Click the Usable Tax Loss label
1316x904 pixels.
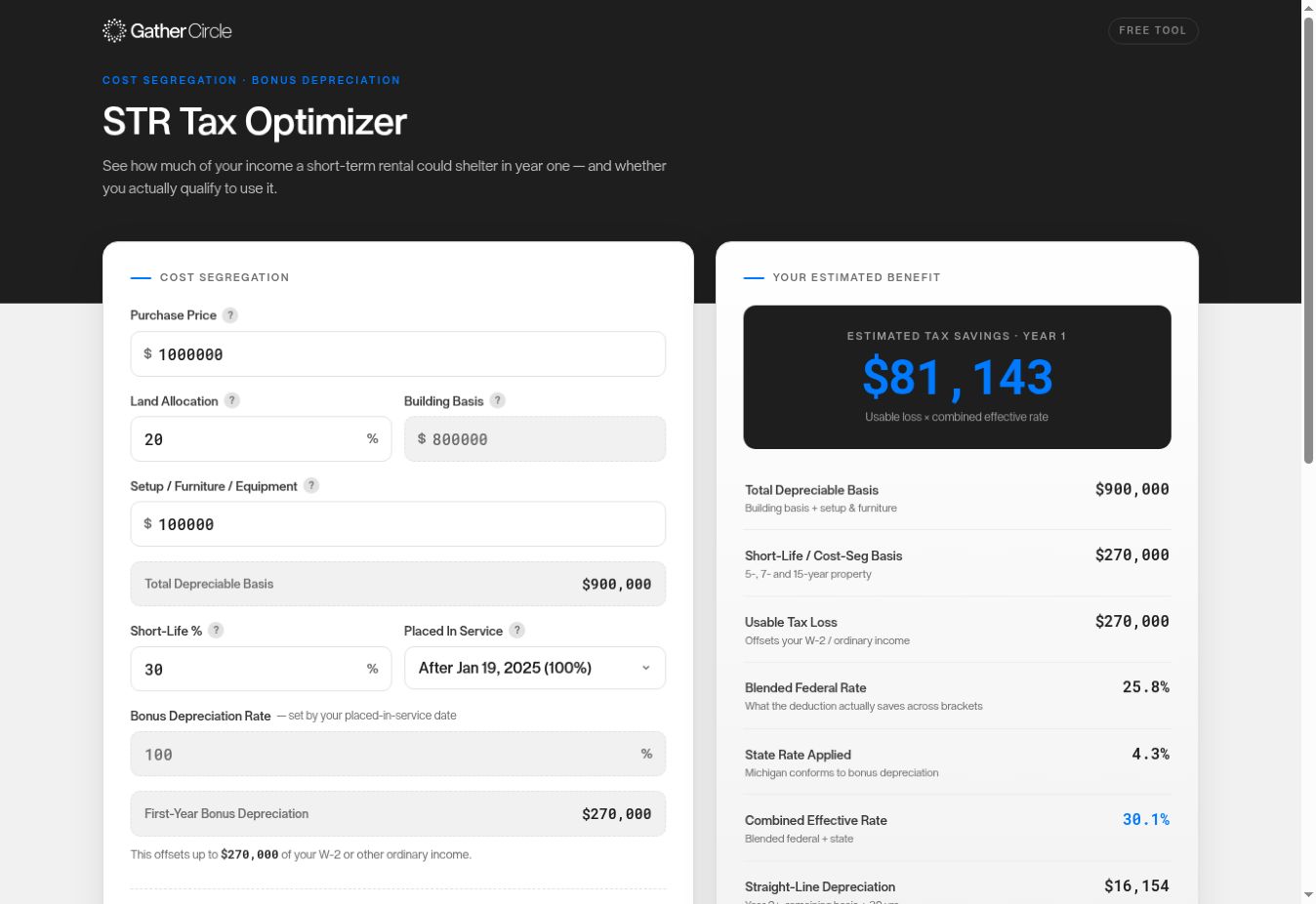point(791,622)
